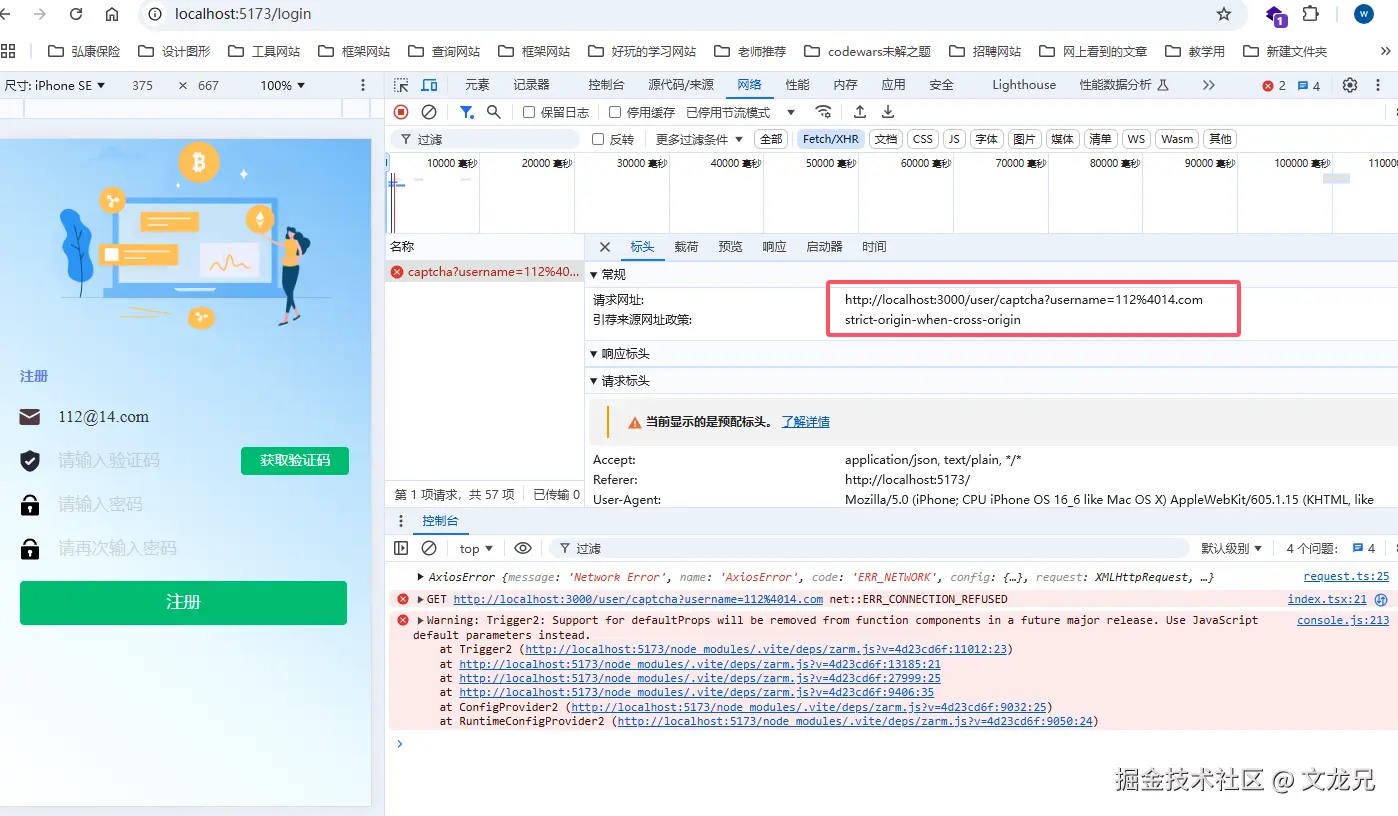This screenshot has height=816, width=1398.
Task: Click the network 过滤 filter text box
Action: (x=485, y=139)
